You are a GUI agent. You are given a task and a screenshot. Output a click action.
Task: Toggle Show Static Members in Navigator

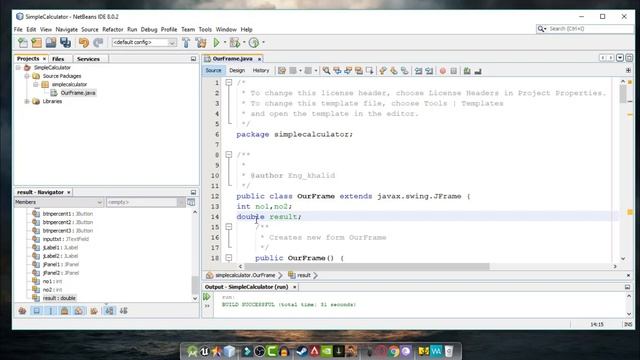(x=51, y=311)
